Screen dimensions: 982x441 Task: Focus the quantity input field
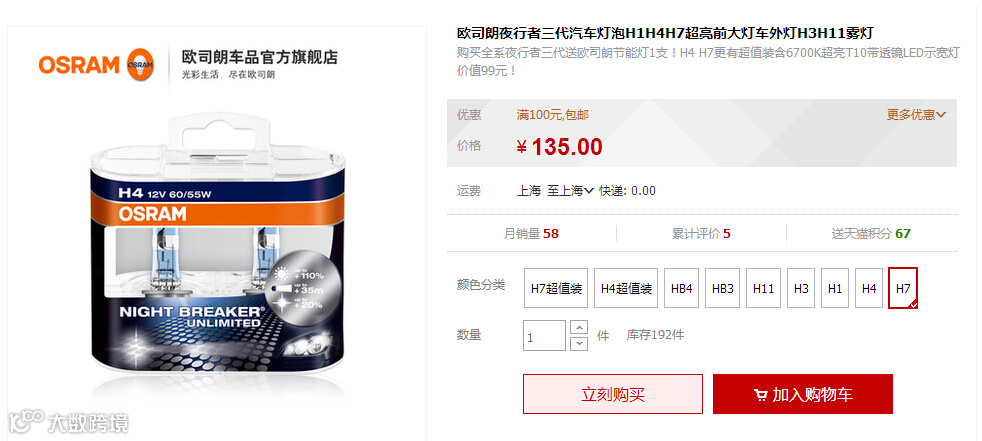click(544, 336)
